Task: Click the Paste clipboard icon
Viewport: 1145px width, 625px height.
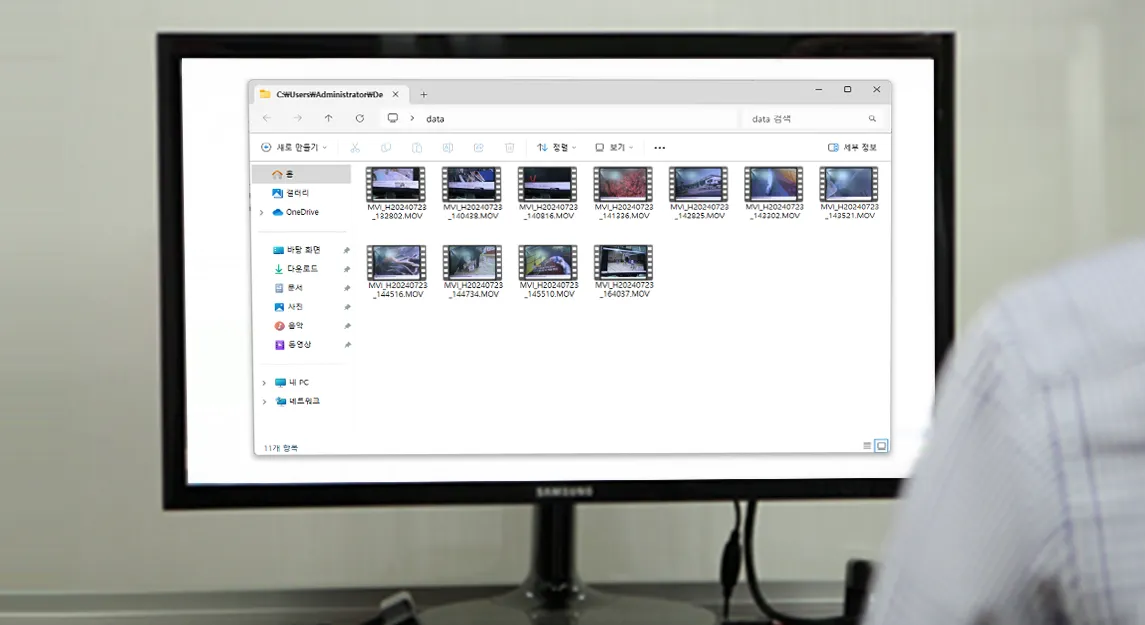Action: 417,148
